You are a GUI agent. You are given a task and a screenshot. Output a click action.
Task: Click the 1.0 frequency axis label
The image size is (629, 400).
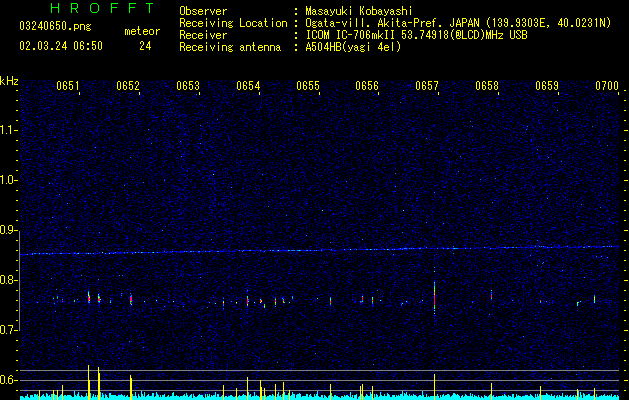(8, 180)
